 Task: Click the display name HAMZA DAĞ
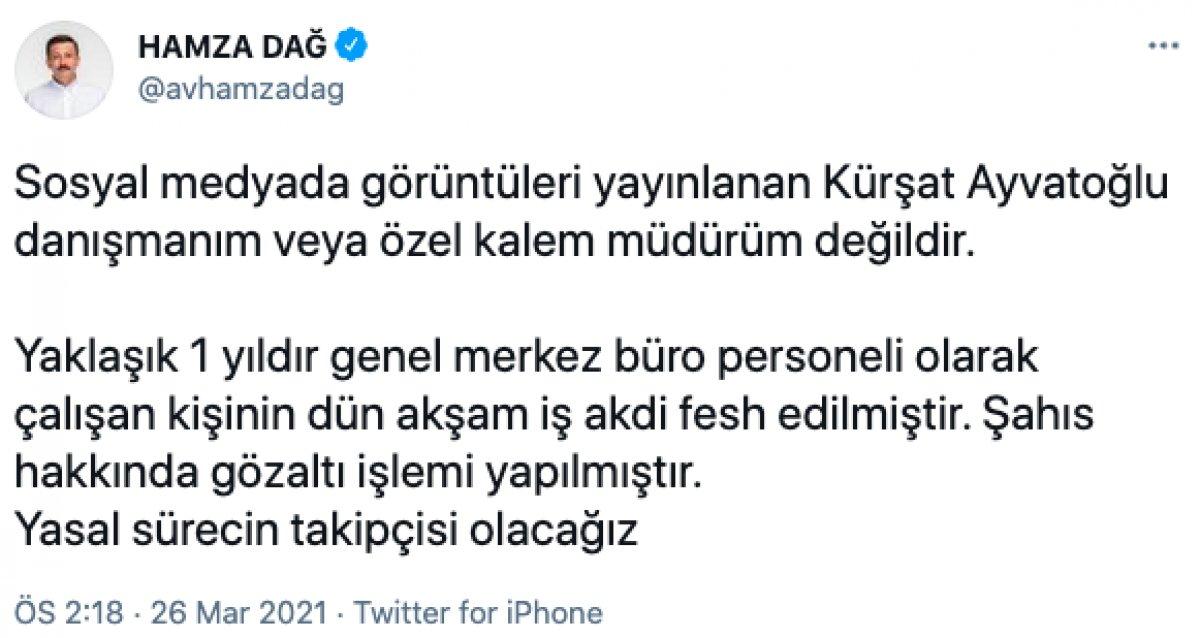click(230, 42)
